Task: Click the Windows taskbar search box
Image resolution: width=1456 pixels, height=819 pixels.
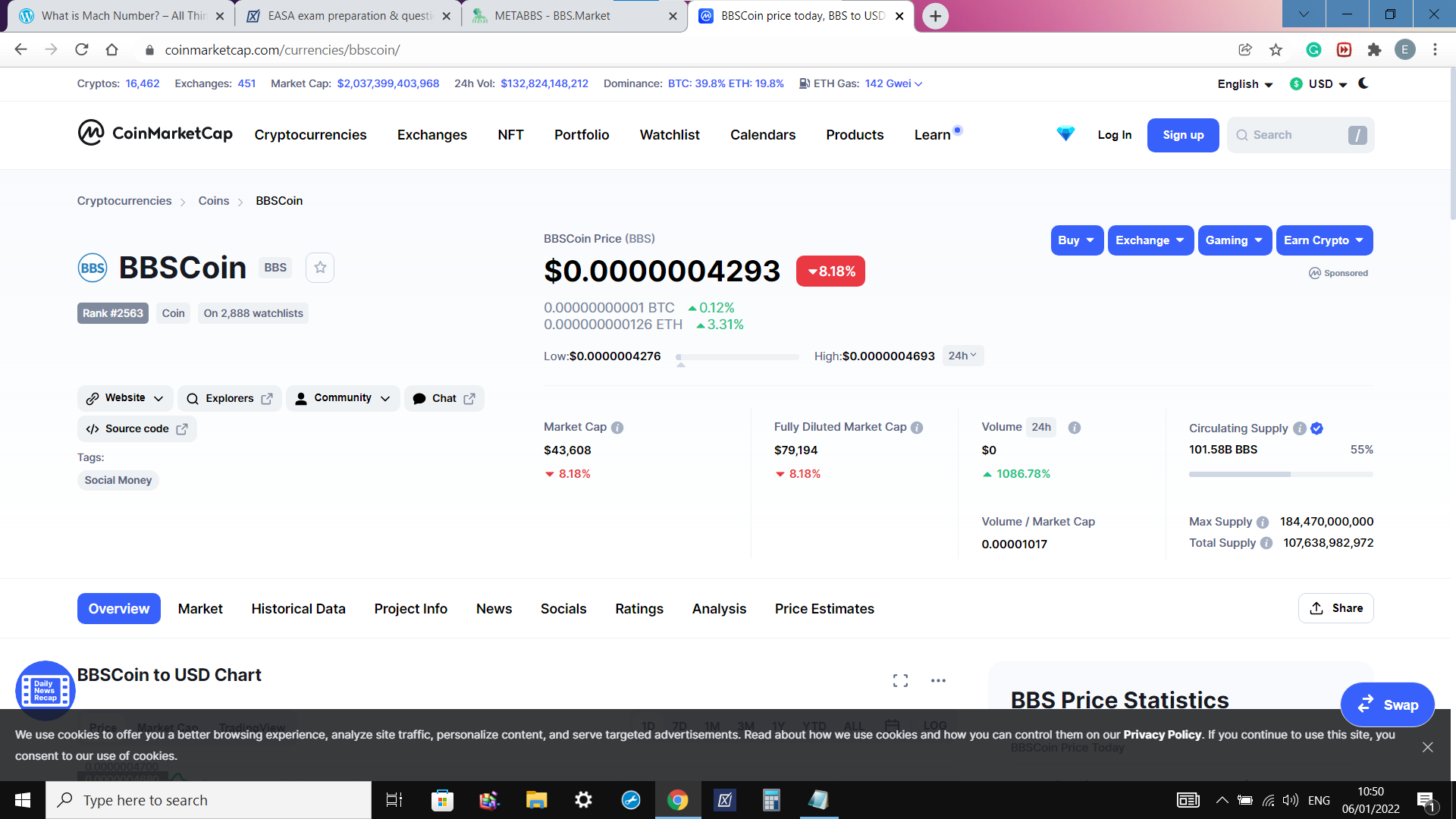Action: coord(209,800)
